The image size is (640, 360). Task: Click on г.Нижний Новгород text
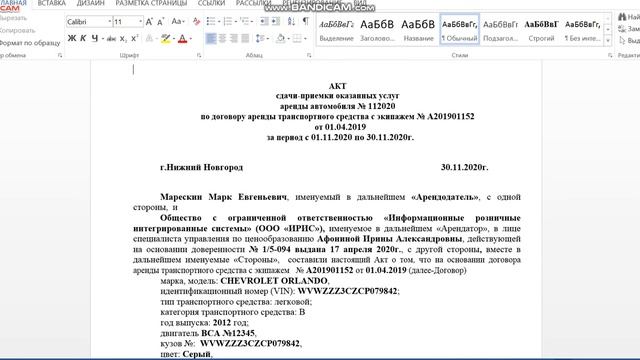point(201,167)
